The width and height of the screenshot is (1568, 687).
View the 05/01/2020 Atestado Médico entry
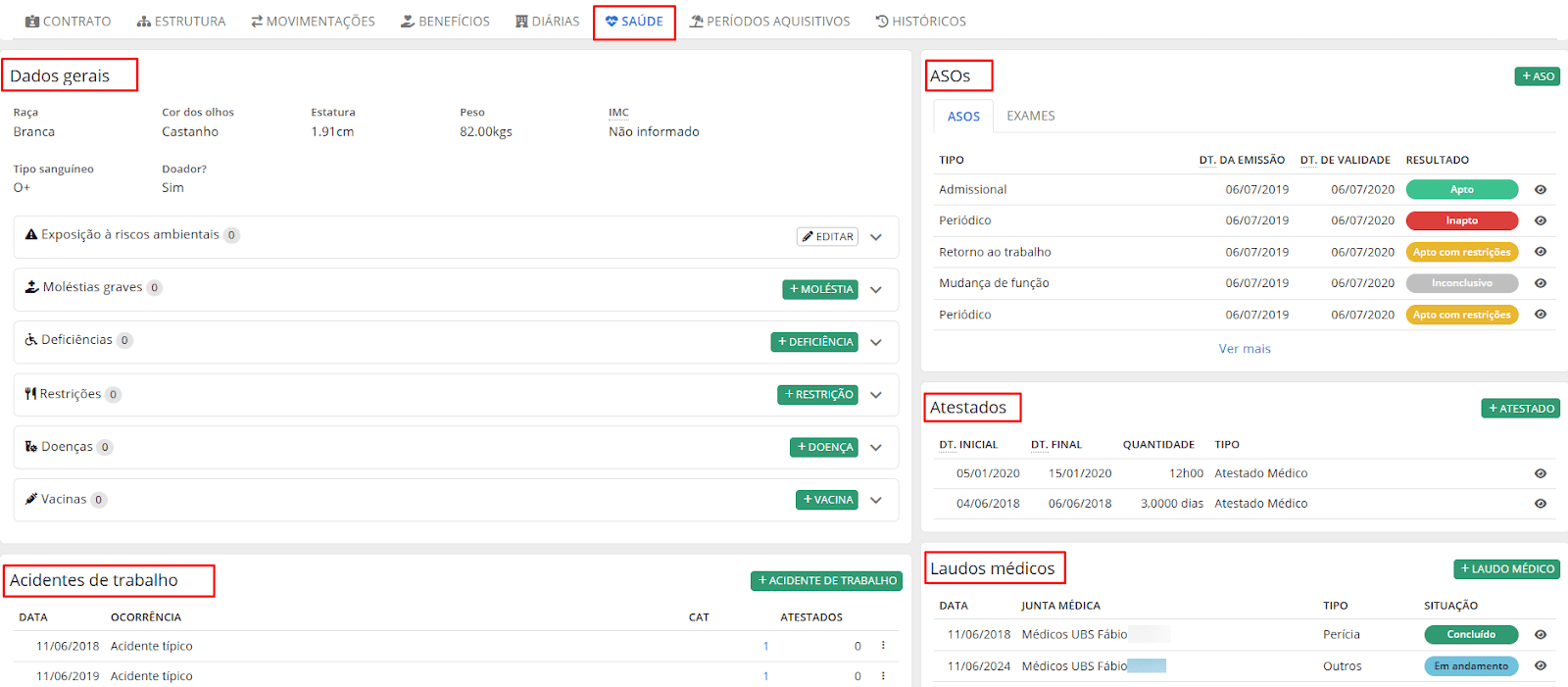coord(1540,474)
